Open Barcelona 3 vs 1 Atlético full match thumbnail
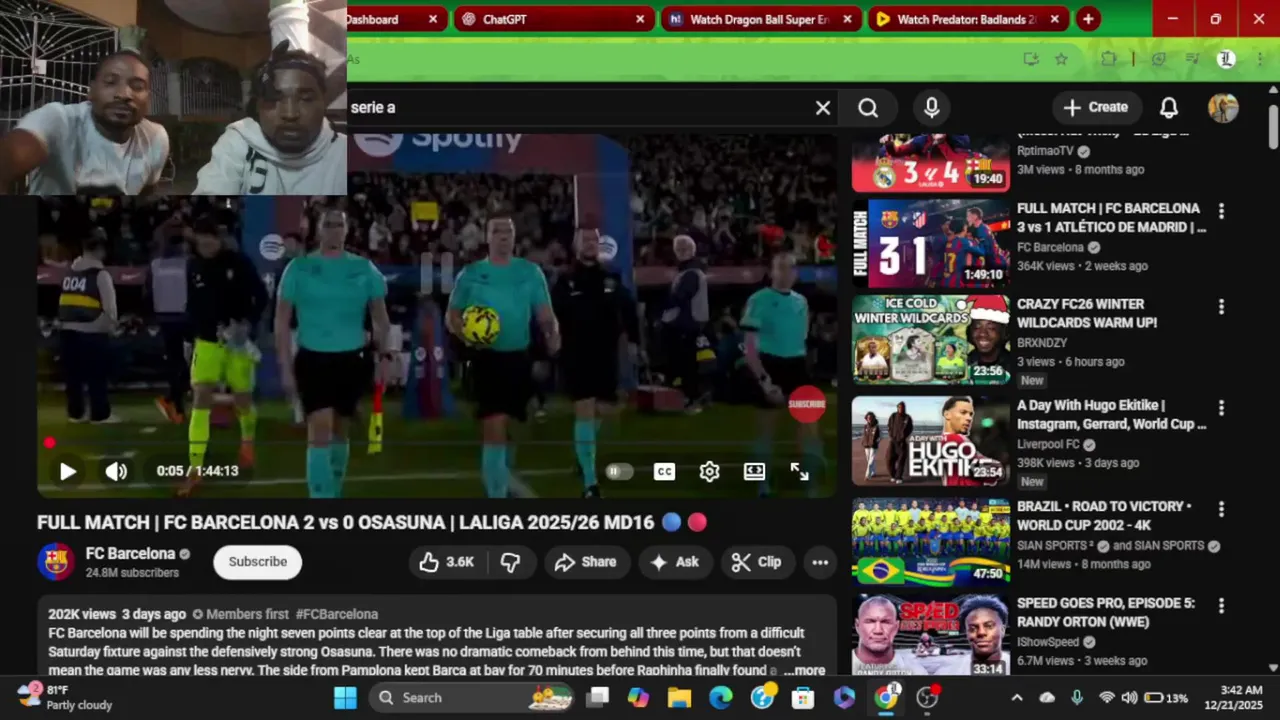The width and height of the screenshot is (1280, 720). coord(931,243)
